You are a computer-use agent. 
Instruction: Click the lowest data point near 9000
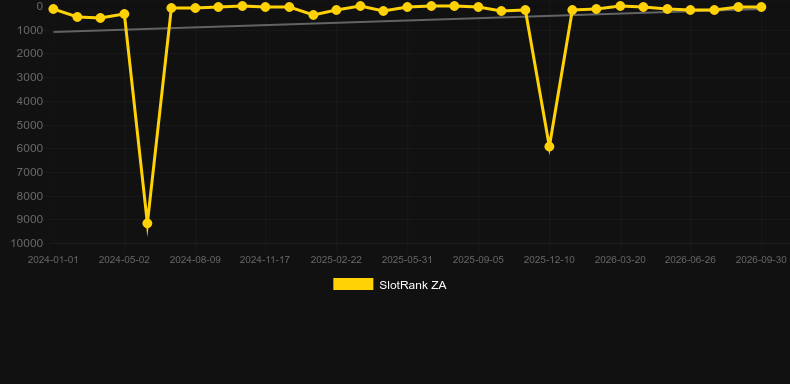click(147, 223)
